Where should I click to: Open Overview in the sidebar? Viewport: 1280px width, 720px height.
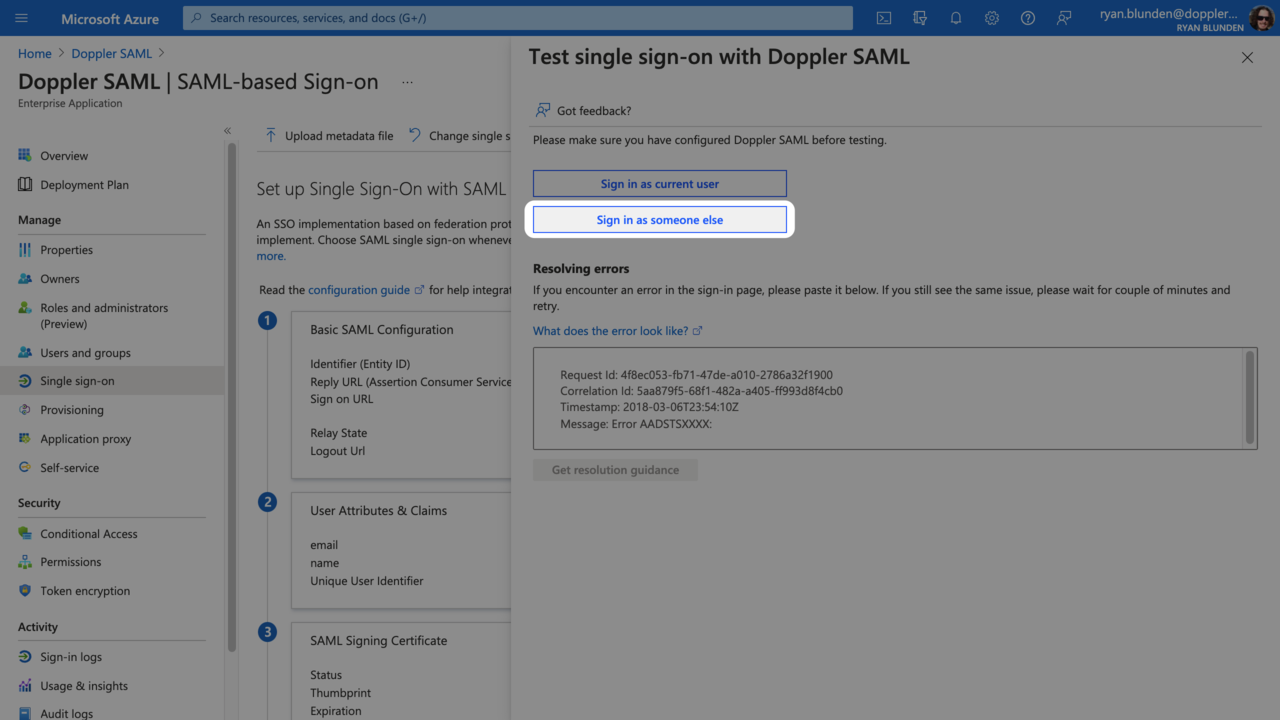(x=64, y=156)
